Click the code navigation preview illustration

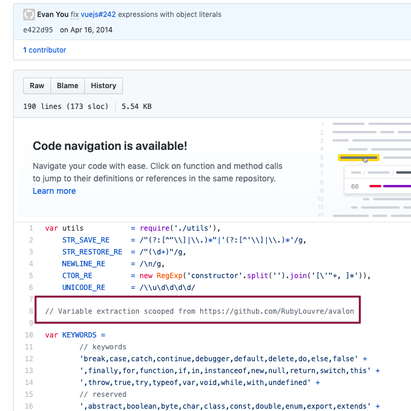(x=365, y=169)
